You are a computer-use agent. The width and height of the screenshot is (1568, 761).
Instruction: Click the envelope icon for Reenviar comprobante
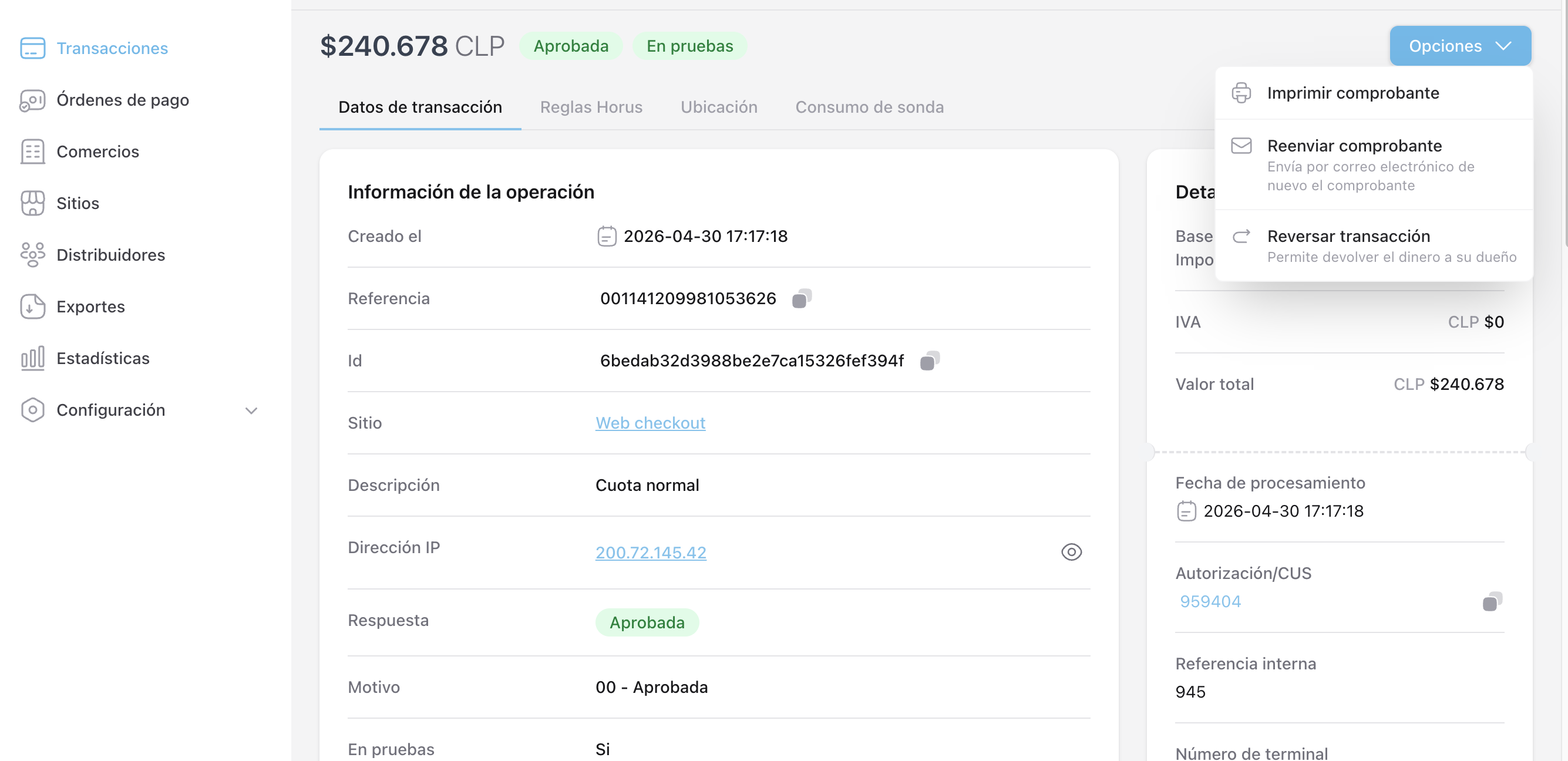coord(1241,146)
